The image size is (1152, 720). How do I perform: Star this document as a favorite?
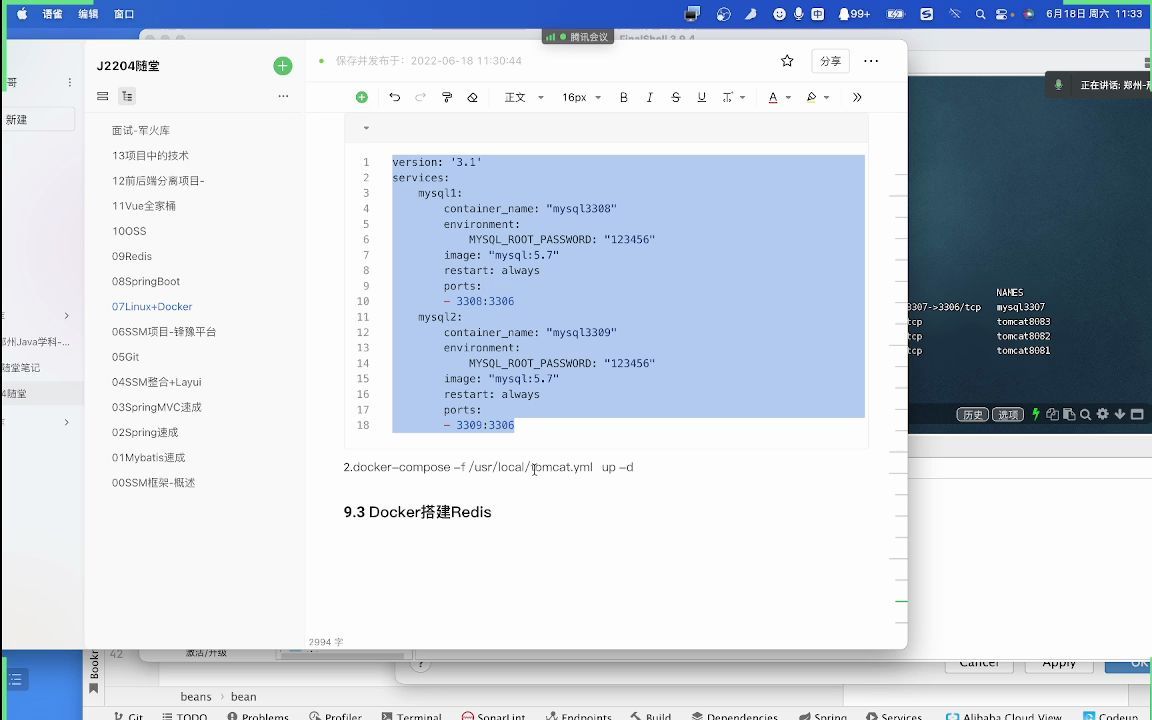[x=787, y=60]
